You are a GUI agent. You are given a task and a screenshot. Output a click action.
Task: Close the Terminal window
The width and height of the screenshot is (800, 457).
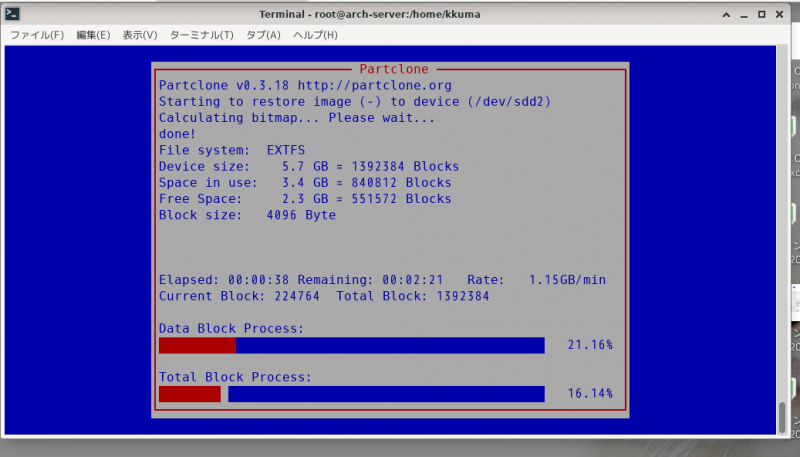pos(781,15)
